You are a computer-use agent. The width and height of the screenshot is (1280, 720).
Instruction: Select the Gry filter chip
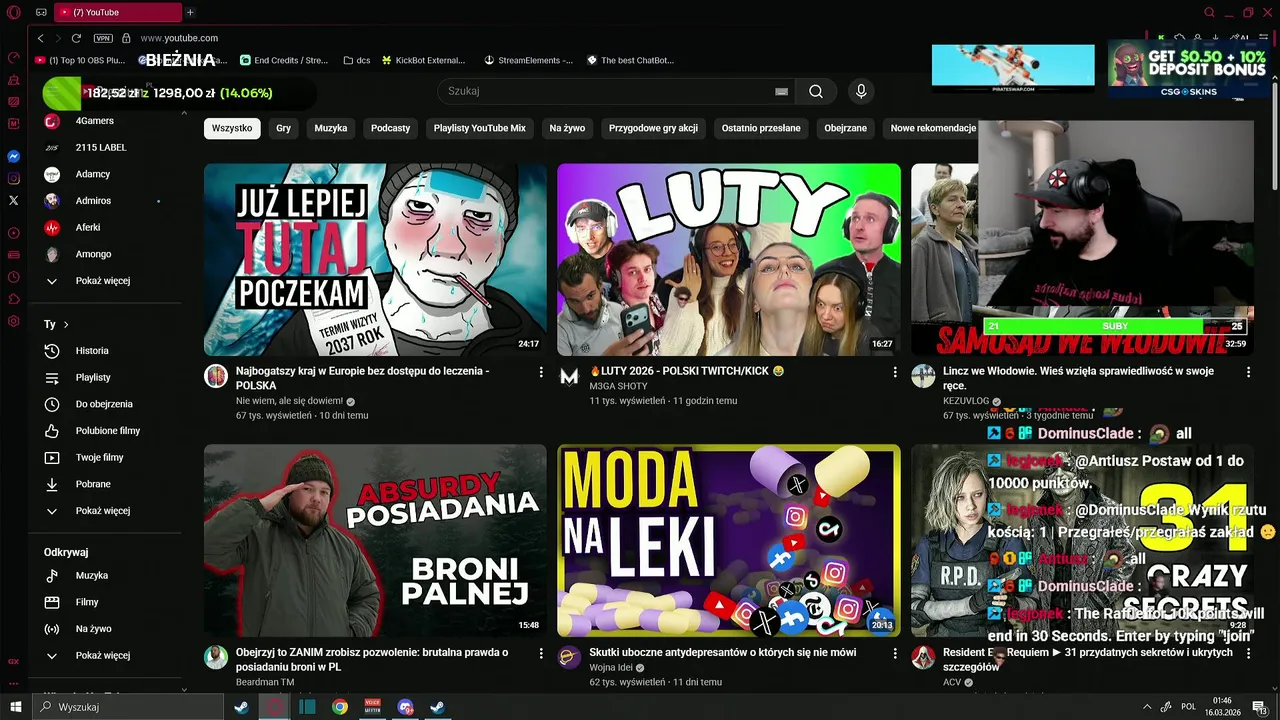284,128
